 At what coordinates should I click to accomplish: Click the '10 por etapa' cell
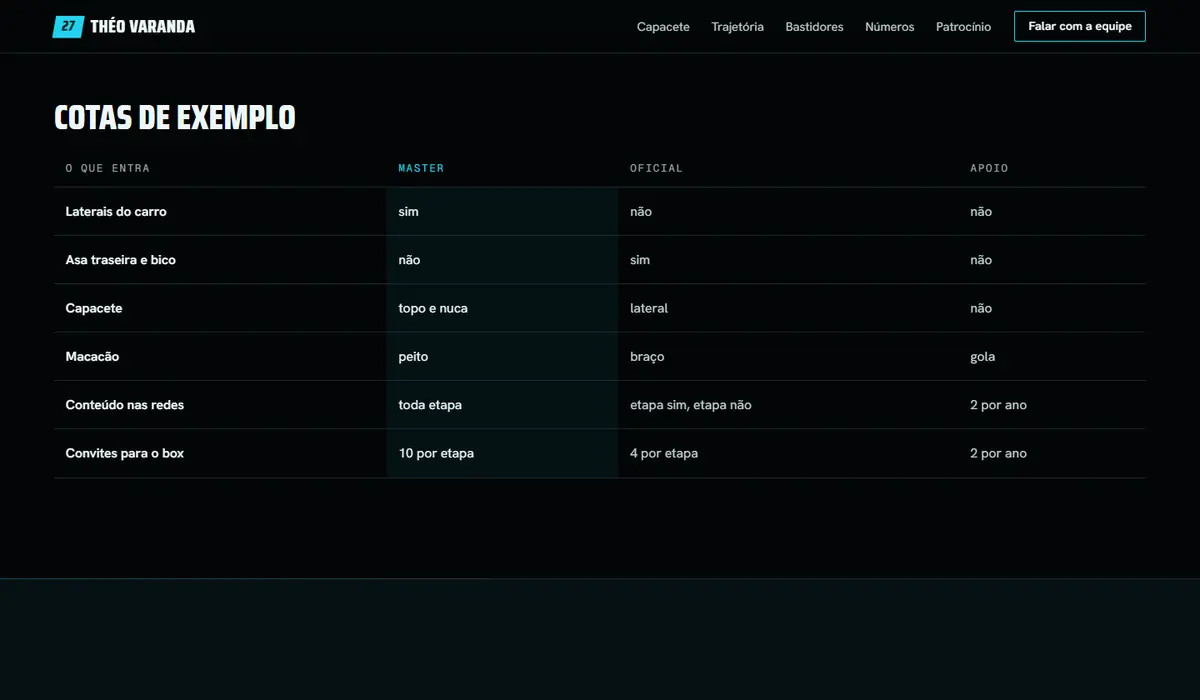[x=502, y=453]
